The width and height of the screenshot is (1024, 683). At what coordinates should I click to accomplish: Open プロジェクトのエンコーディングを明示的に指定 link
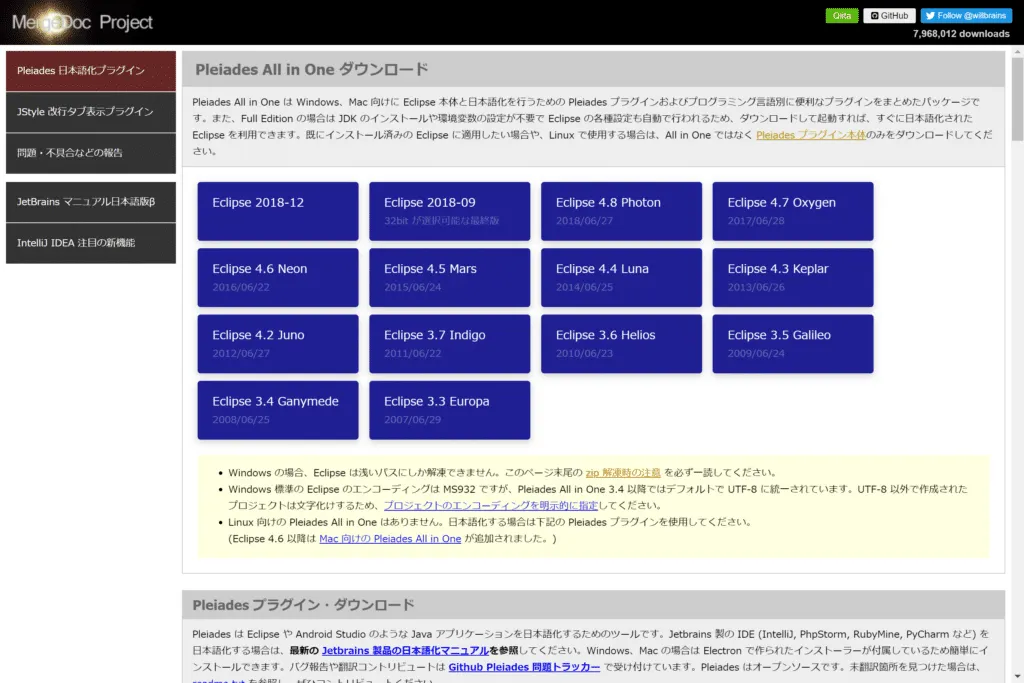491,505
